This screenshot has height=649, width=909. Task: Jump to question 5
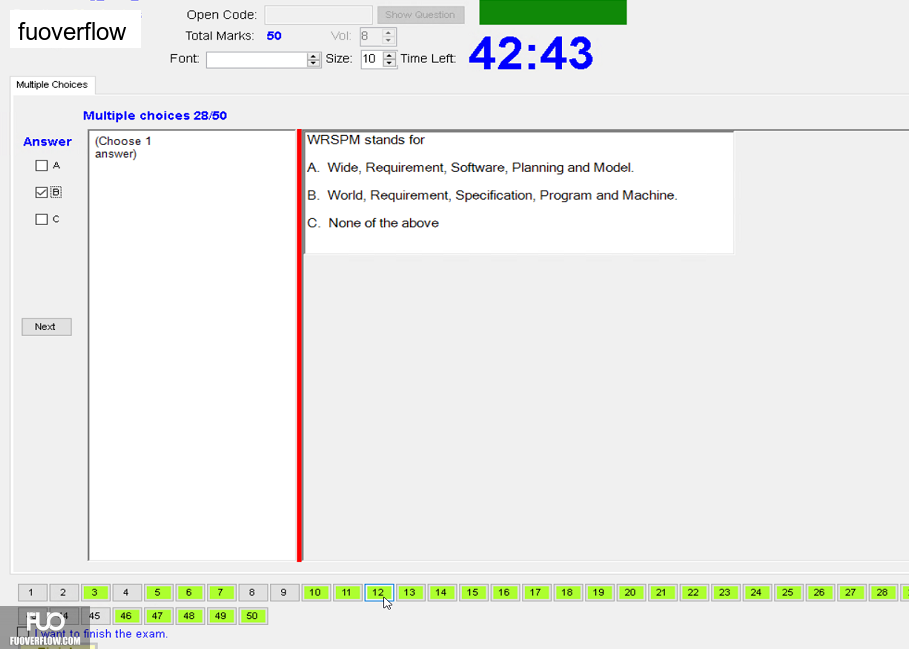point(157,592)
